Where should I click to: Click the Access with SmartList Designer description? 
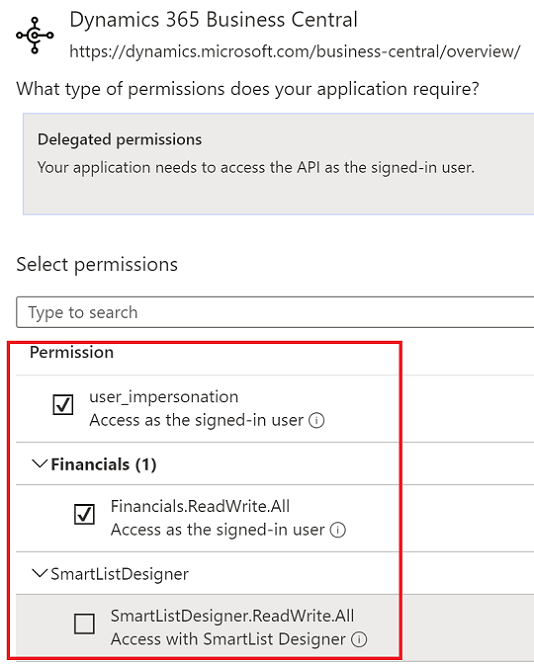229,639
